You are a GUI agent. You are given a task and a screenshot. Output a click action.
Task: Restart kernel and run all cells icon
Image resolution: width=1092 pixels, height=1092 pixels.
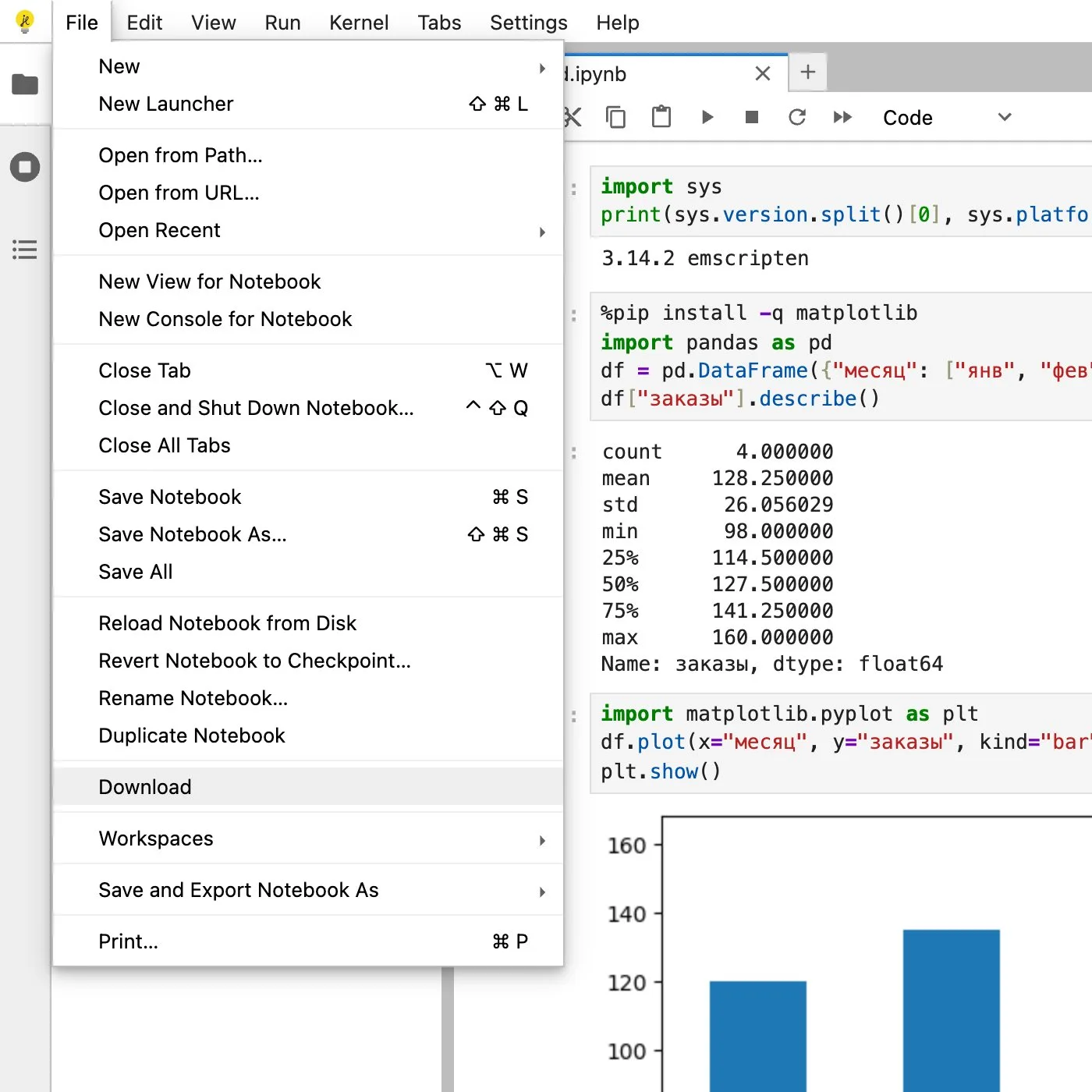pos(842,117)
